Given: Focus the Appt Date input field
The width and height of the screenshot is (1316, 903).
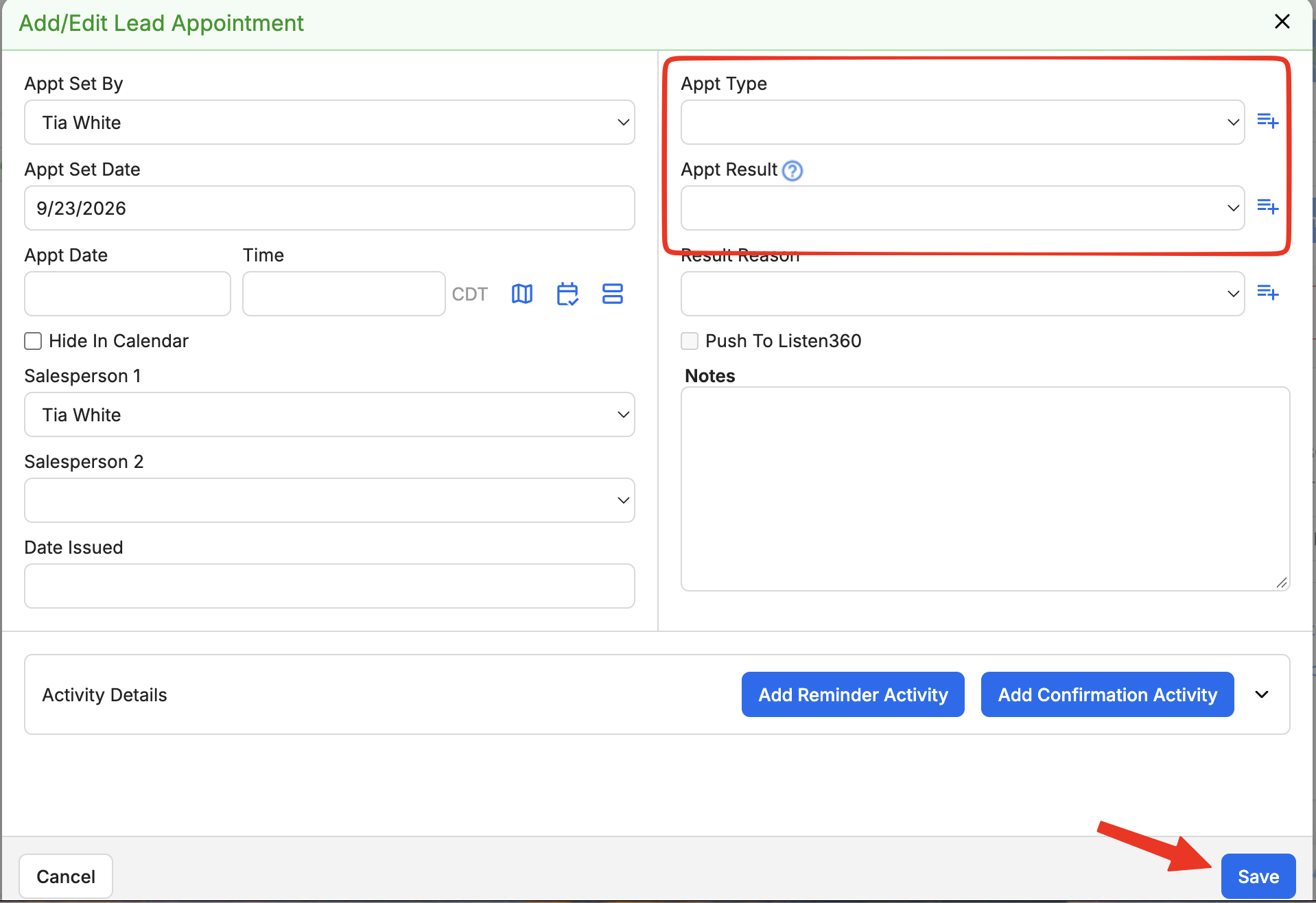Looking at the screenshot, I should 128,294.
